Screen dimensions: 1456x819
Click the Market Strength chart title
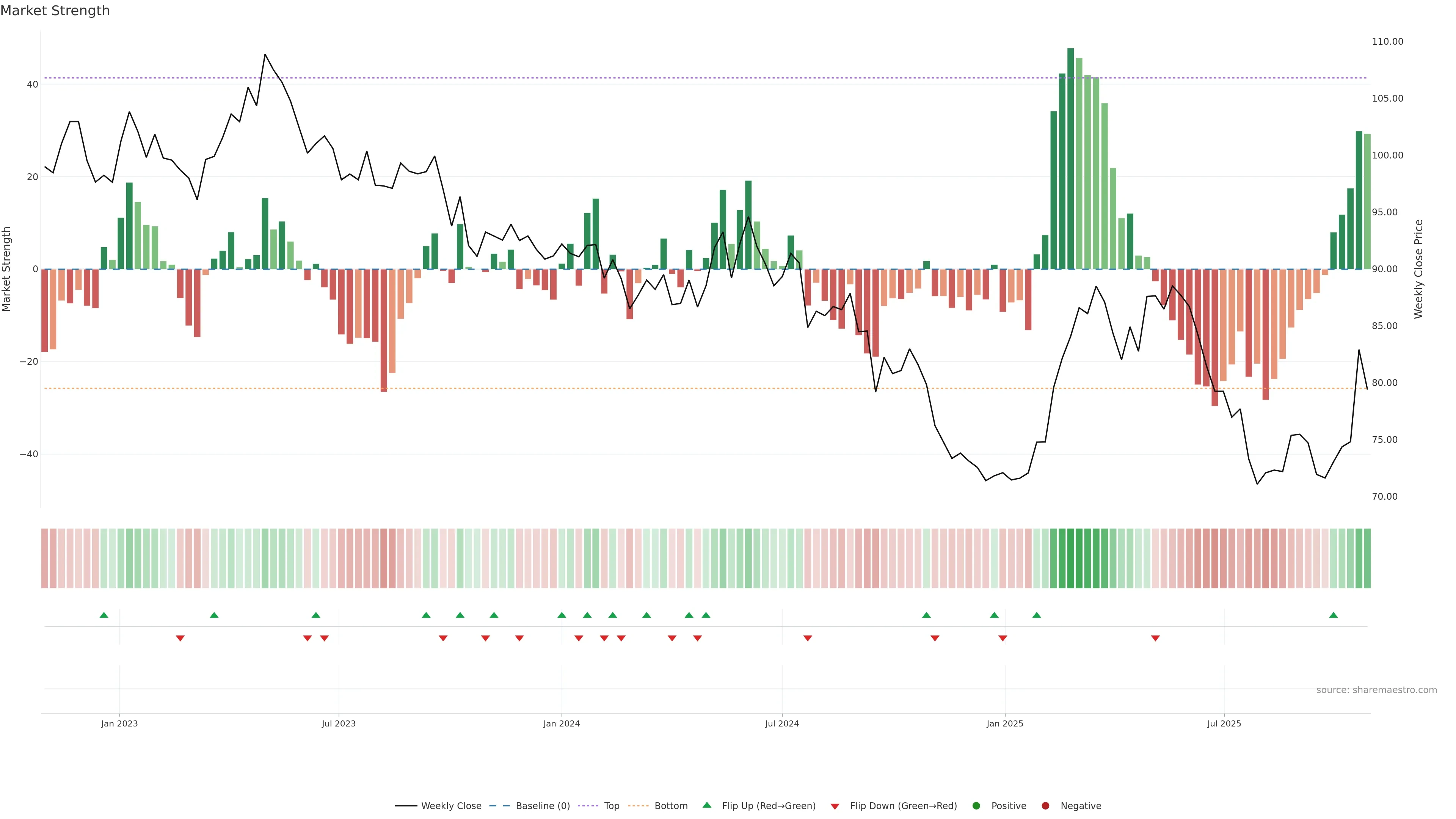pyautogui.click(x=55, y=11)
